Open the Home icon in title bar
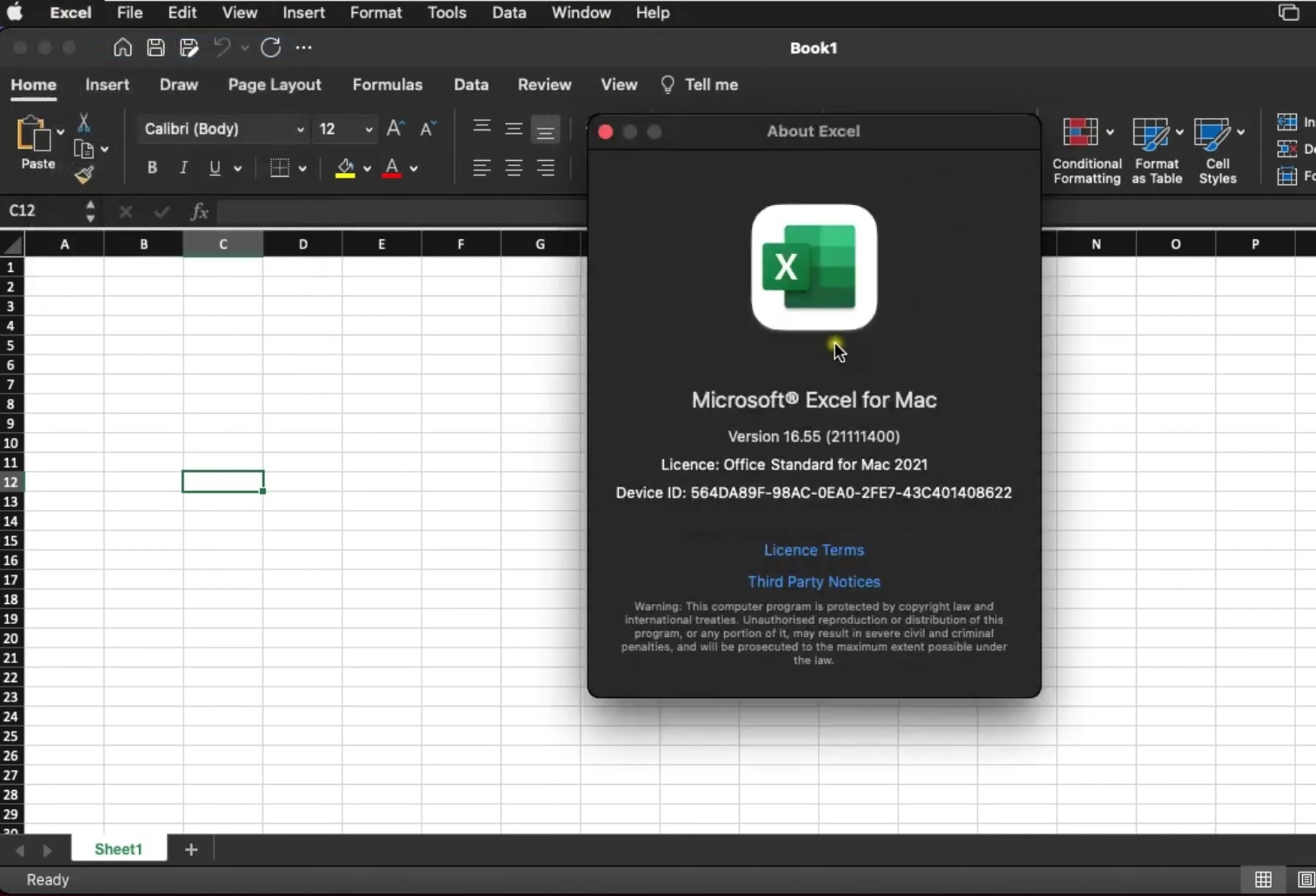 (123, 47)
